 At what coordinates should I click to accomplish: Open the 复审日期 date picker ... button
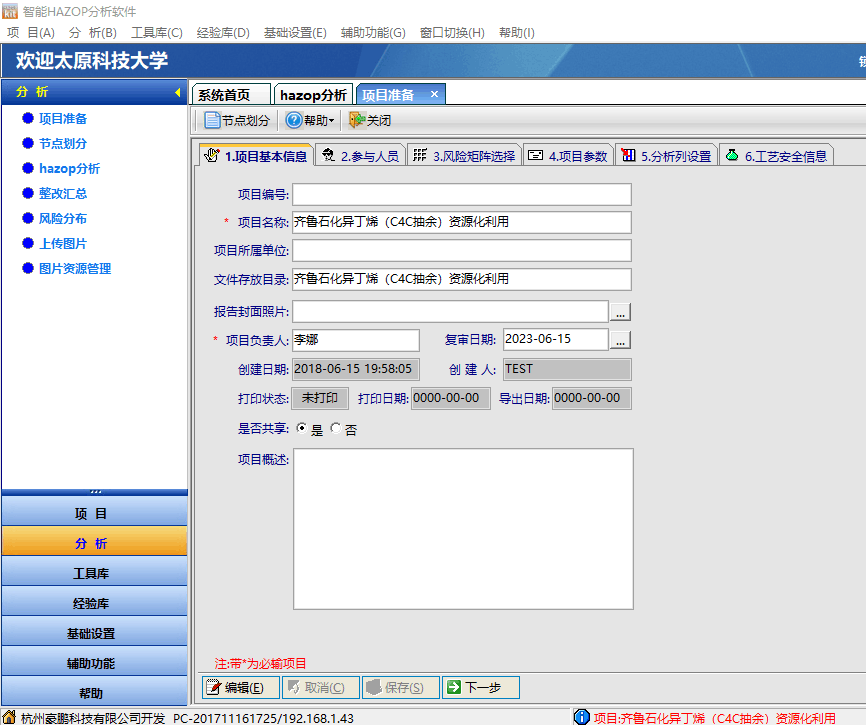pos(620,340)
